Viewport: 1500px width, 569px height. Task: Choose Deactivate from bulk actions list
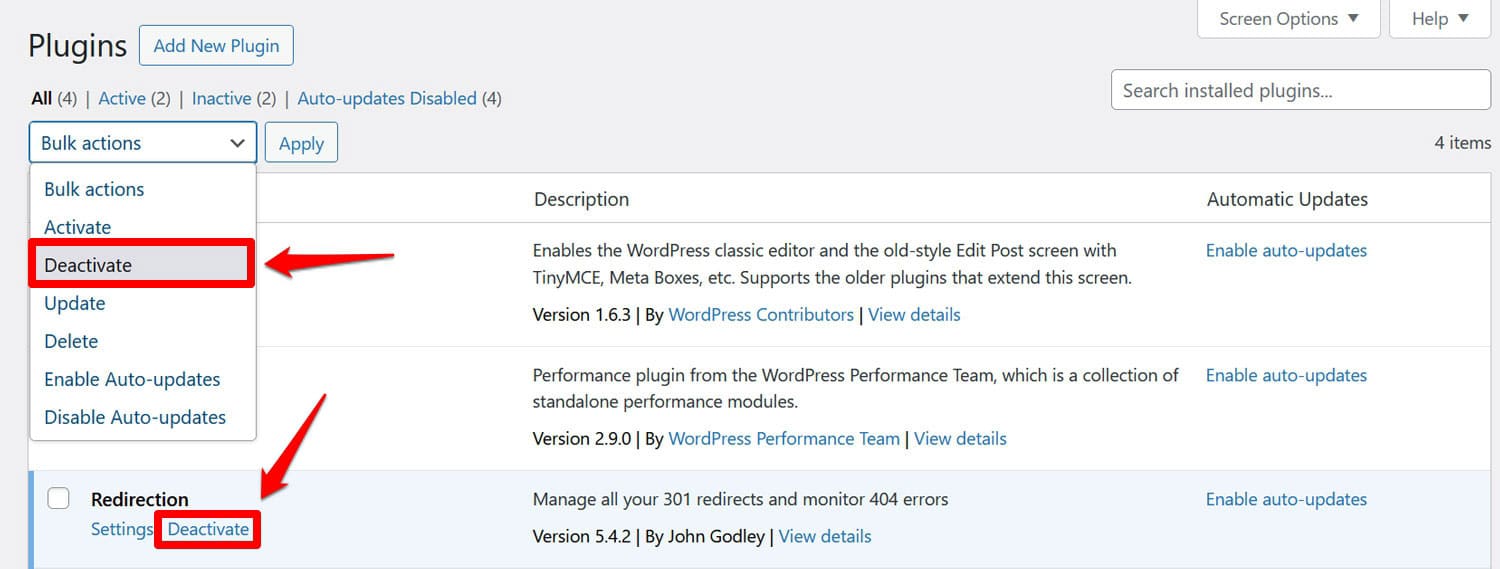(x=88, y=265)
